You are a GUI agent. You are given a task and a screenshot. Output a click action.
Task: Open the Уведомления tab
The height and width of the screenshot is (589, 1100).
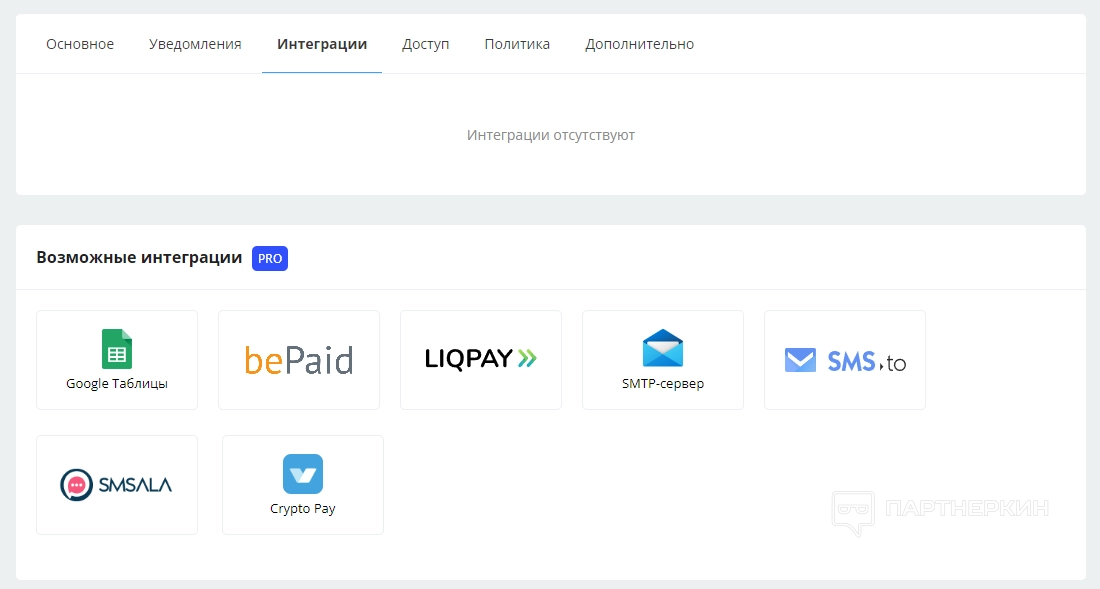[195, 44]
